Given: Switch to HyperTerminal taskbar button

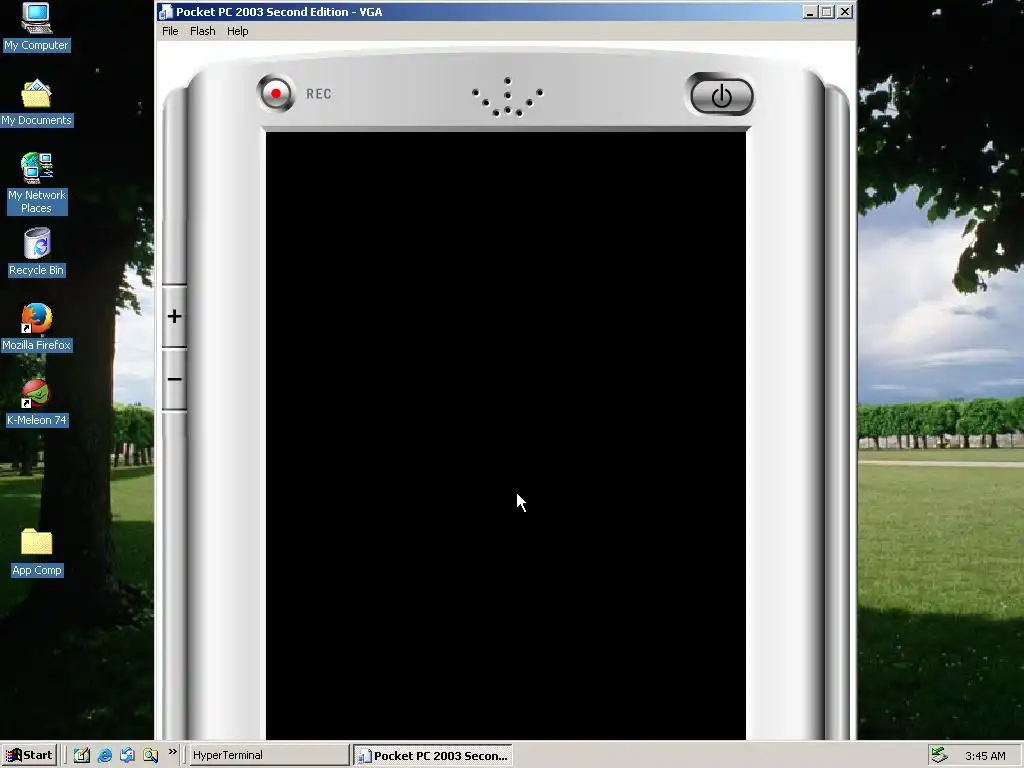Looking at the screenshot, I should tap(269, 755).
